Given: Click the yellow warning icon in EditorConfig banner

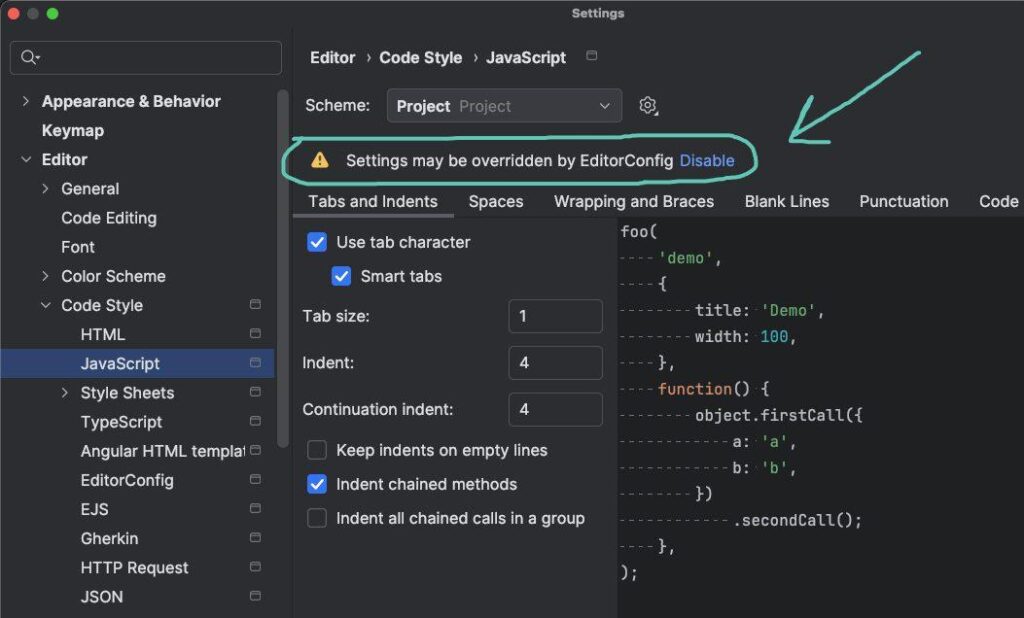Looking at the screenshot, I should click(x=319, y=160).
